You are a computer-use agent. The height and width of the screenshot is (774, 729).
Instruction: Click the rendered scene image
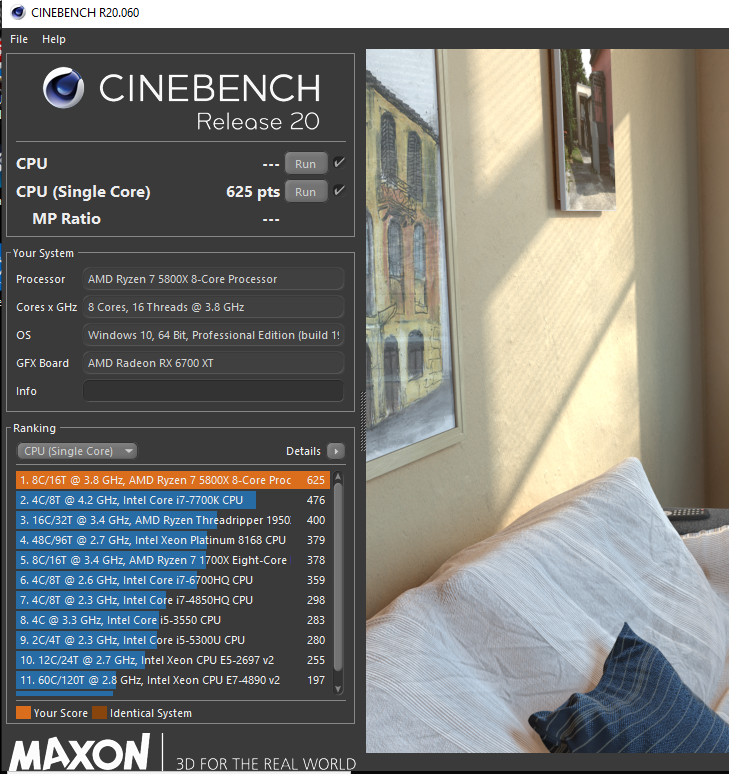tap(547, 400)
